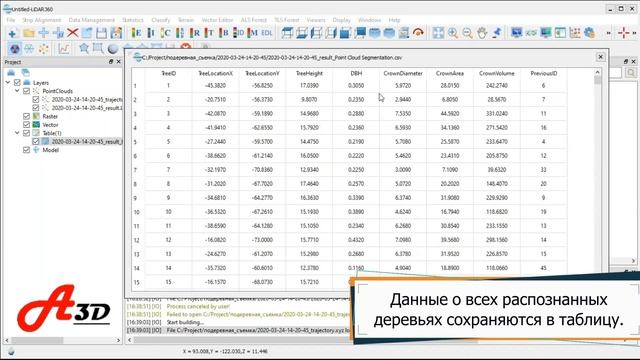Collapse the Layers tree node

tap(8, 82)
